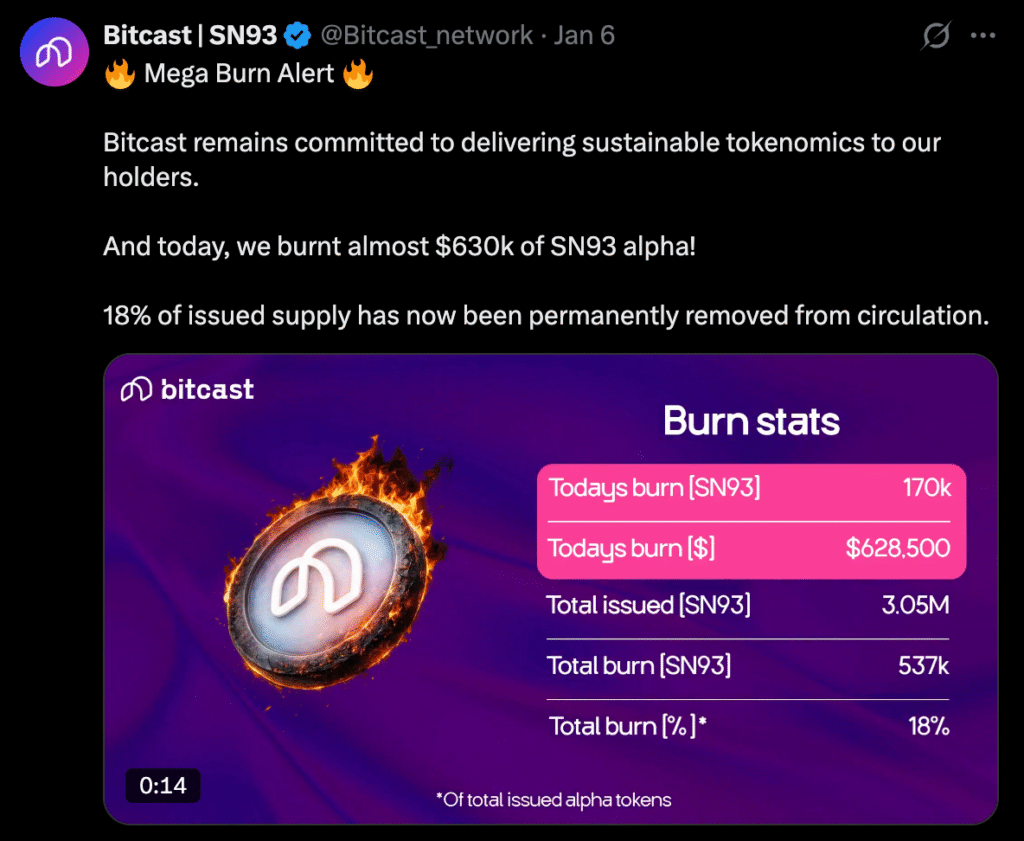1024x841 pixels.
Task: Click the Burn stats heading in the video
Action: (751, 421)
